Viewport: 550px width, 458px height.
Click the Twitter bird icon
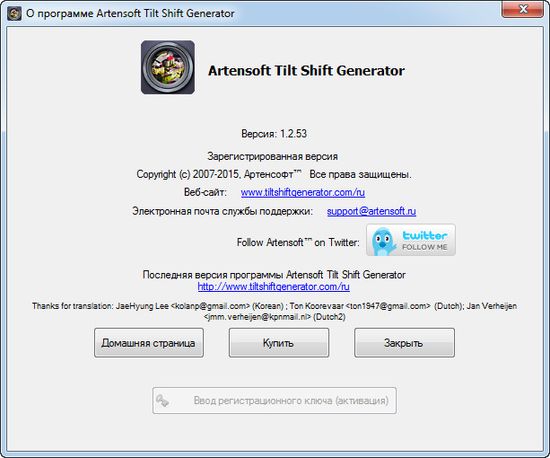[382, 241]
